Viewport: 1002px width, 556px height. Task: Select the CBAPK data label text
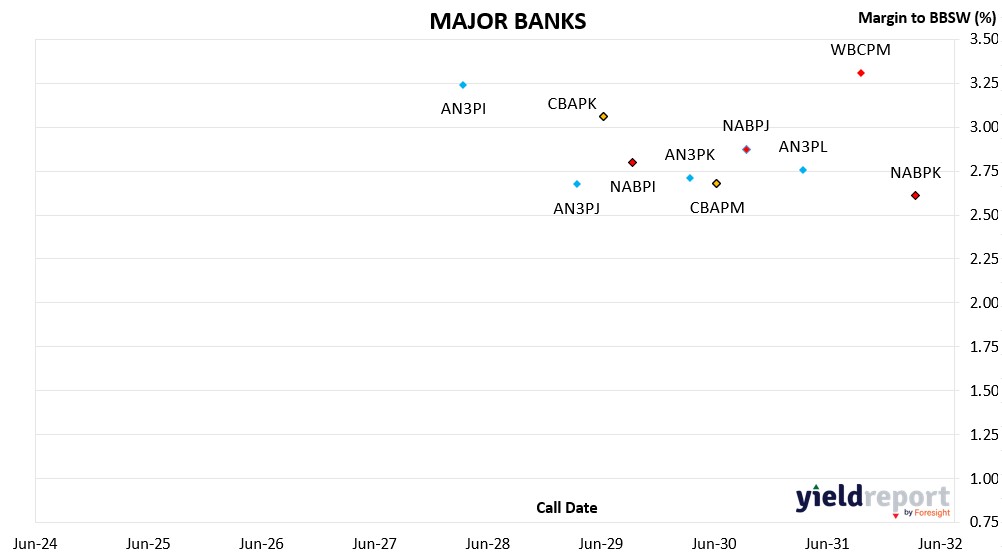pos(572,104)
